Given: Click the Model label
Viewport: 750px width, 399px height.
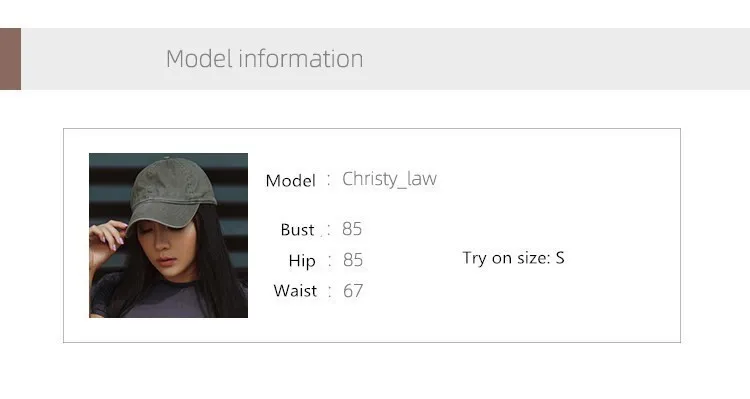Looking at the screenshot, I should point(290,181).
